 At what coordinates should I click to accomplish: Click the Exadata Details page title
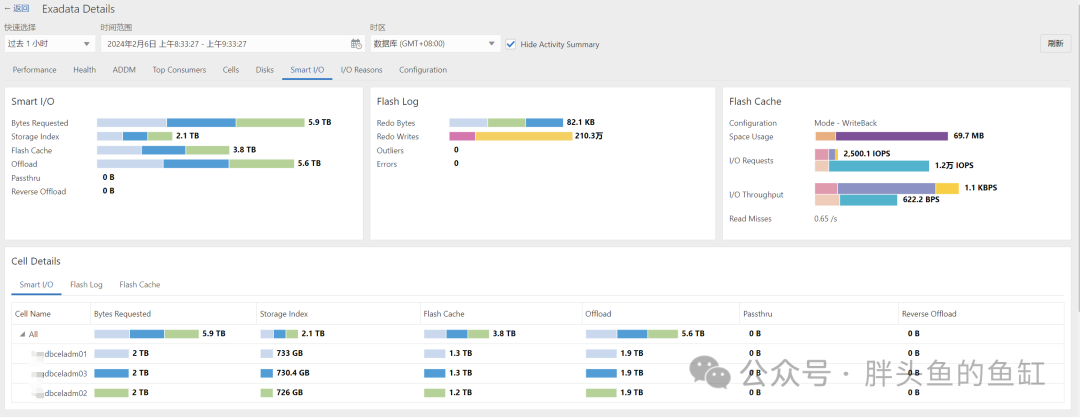79,9
